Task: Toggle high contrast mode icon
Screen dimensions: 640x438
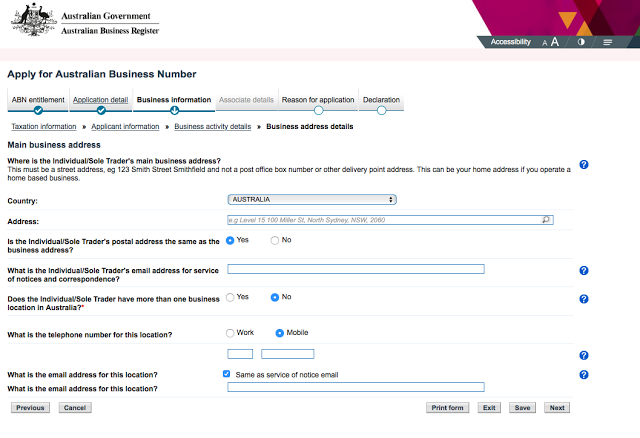Action: (581, 42)
